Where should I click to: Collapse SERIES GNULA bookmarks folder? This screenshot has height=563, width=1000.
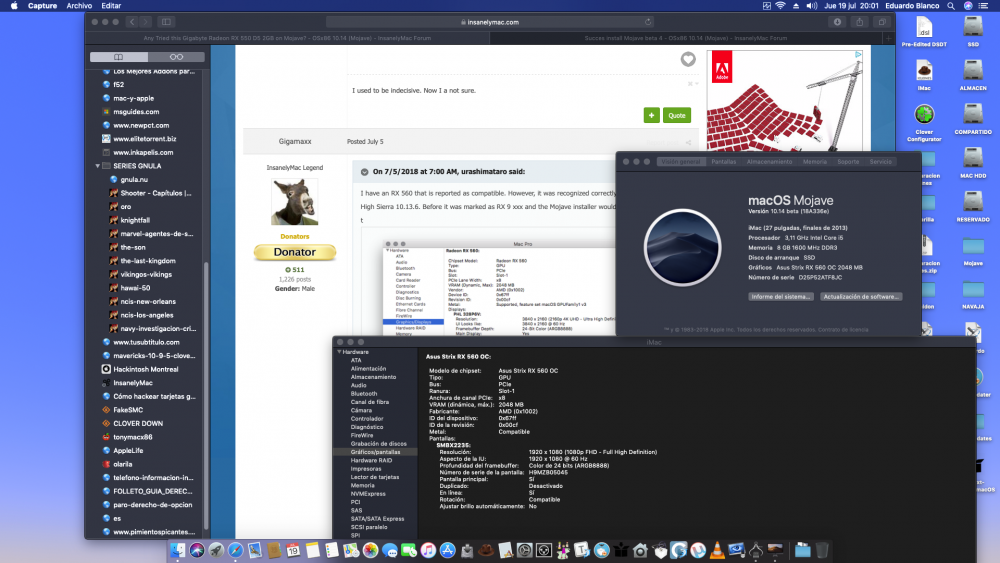click(98, 166)
